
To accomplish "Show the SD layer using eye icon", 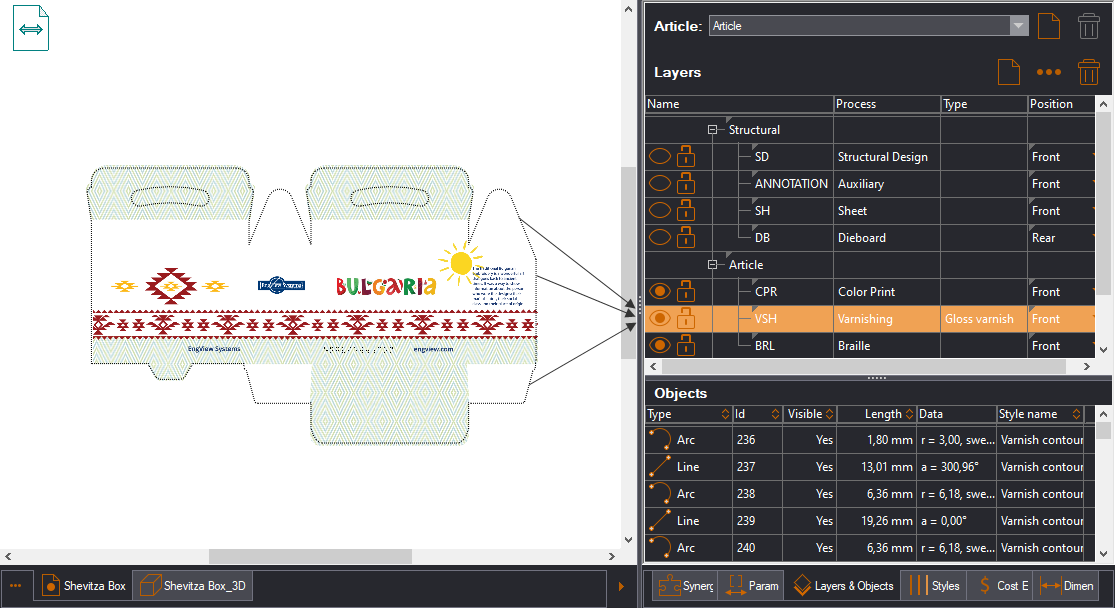I will point(660,157).
